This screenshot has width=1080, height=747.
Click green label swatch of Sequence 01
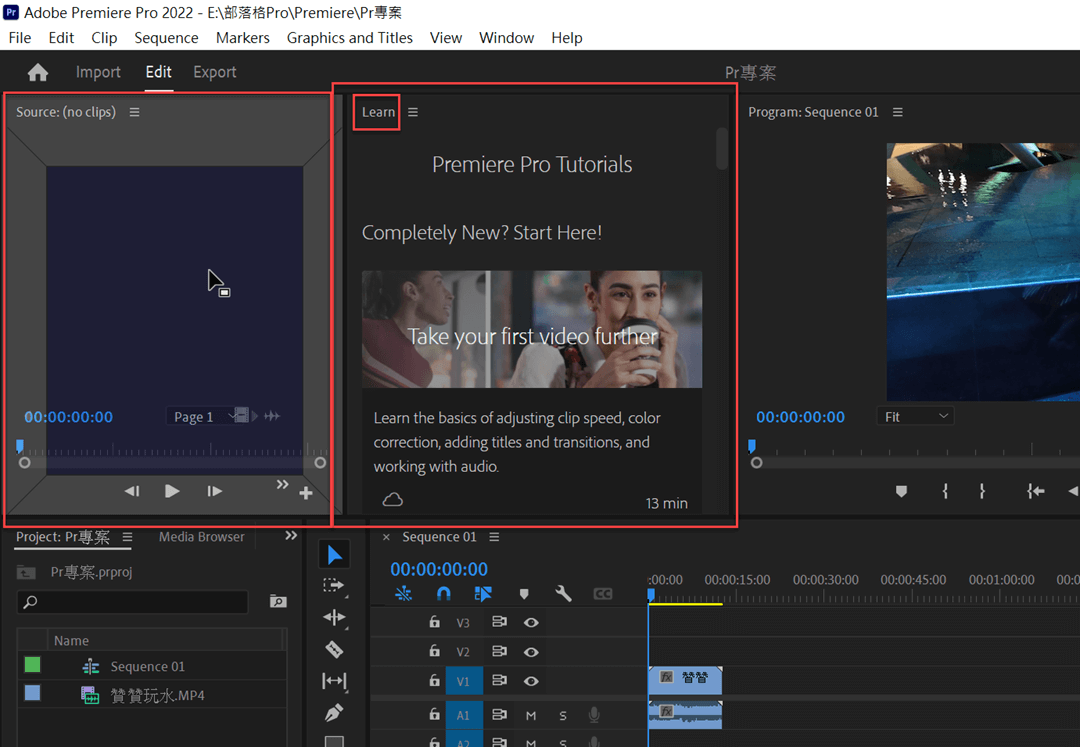(x=32, y=664)
